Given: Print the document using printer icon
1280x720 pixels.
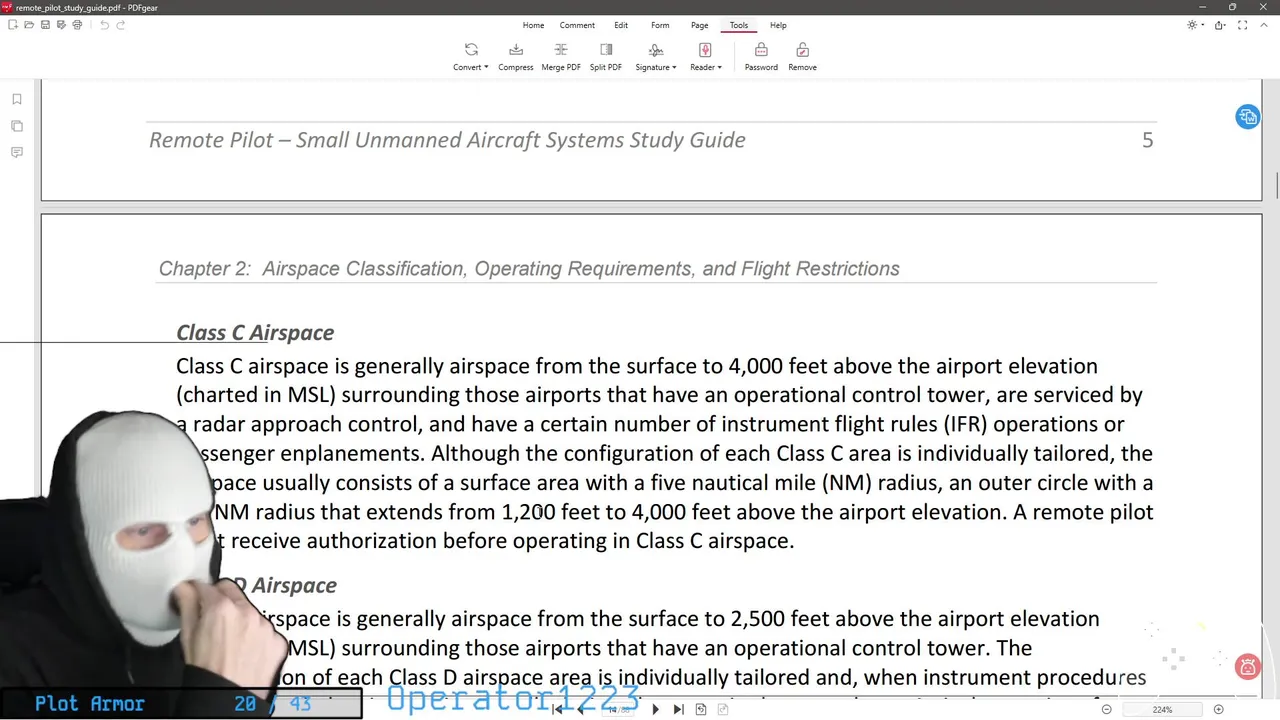Looking at the screenshot, I should [77, 25].
